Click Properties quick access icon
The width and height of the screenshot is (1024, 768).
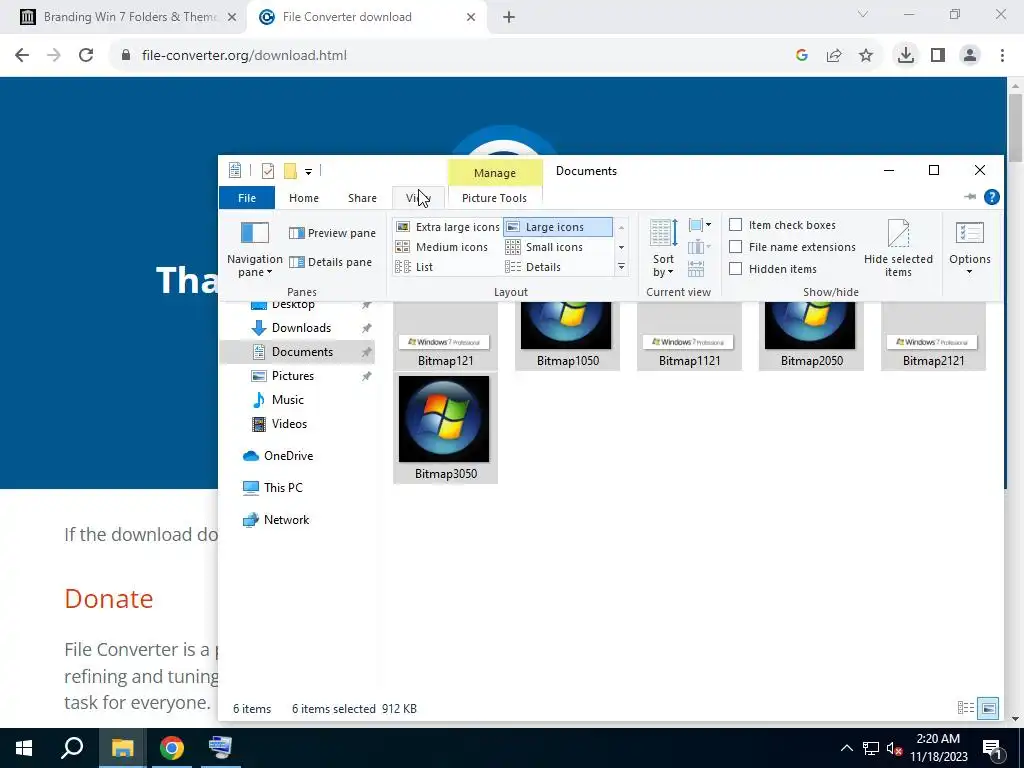[268, 171]
